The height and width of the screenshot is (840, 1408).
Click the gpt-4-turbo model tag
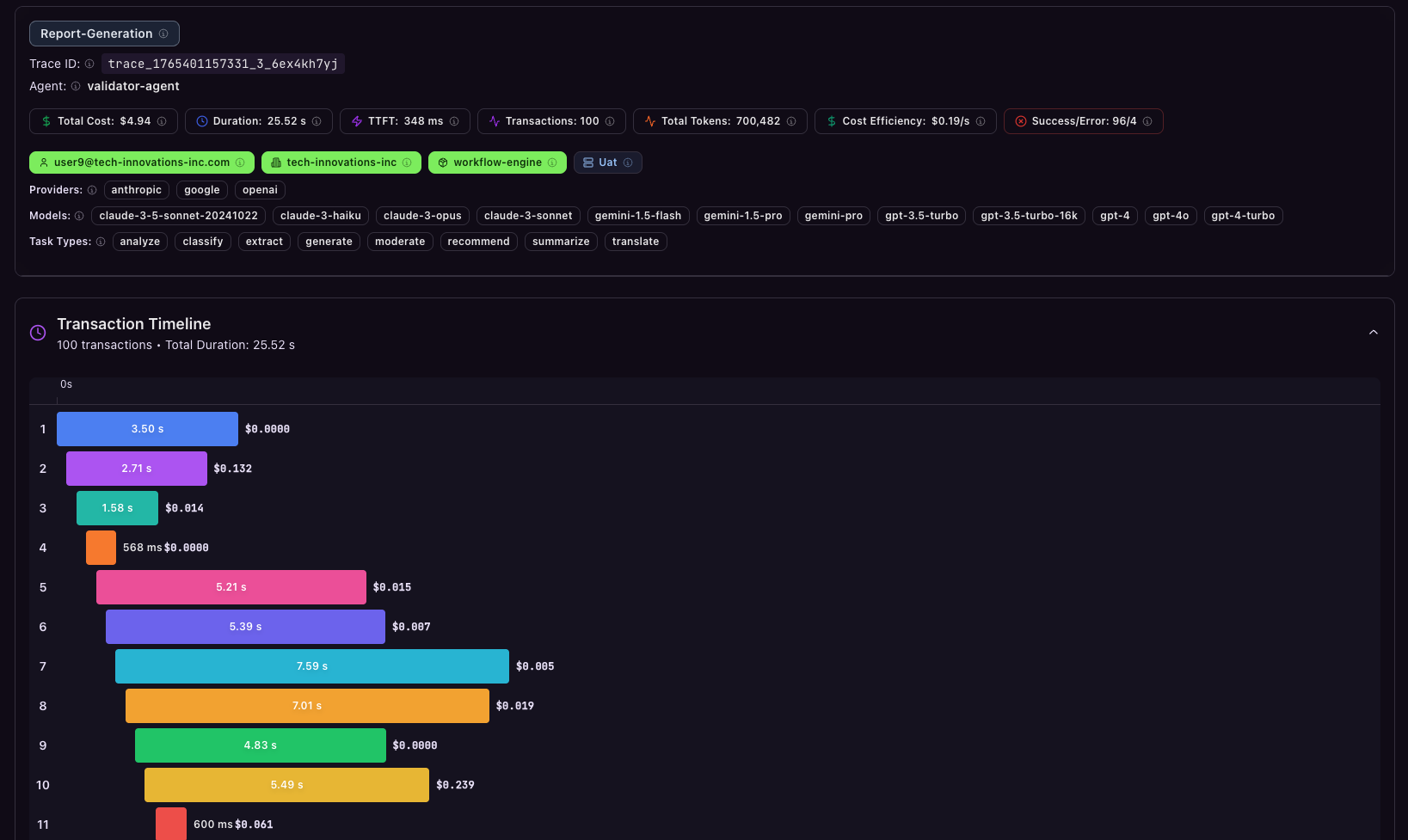click(x=1243, y=216)
